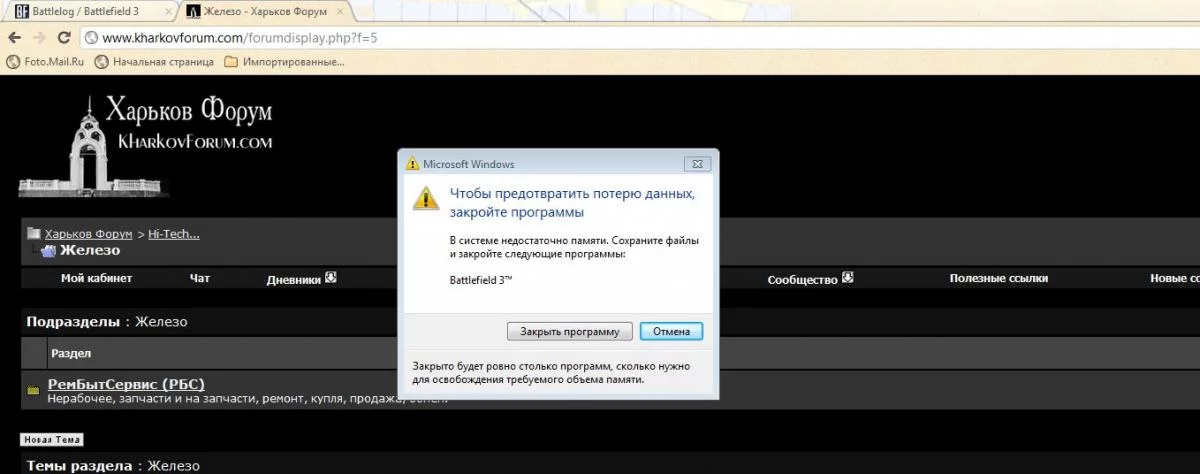The image size is (1200, 474).
Task: Click the Новая Тема button
Action: click(52, 440)
